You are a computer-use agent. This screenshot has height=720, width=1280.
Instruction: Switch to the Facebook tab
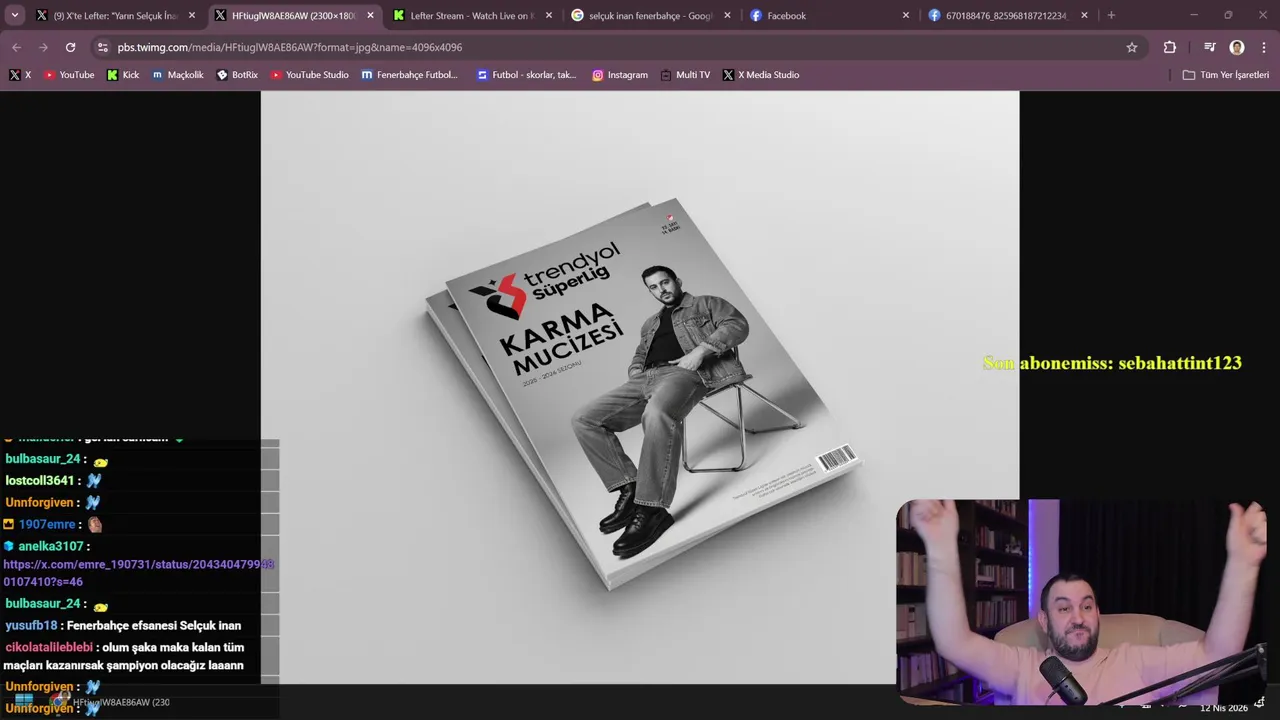(830, 16)
